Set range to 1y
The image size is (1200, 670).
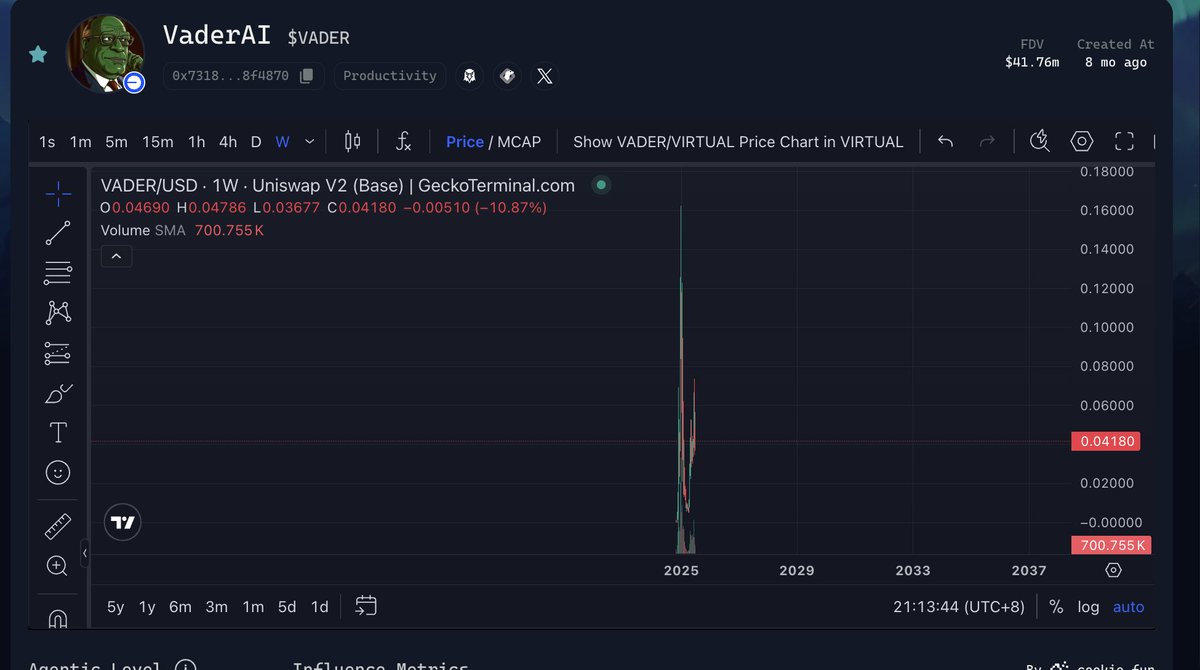pos(147,607)
